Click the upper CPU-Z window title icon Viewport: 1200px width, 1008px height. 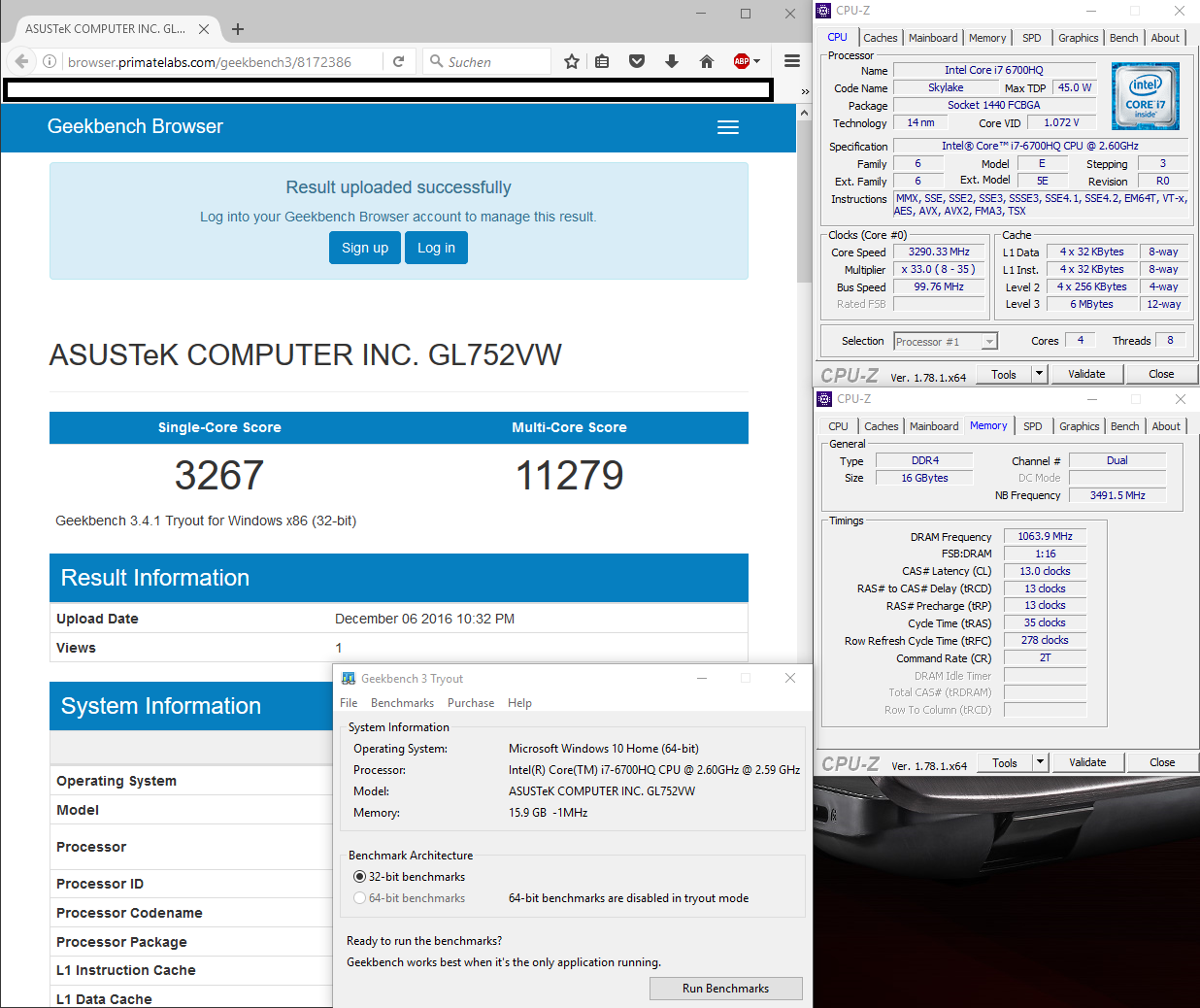[x=824, y=11]
